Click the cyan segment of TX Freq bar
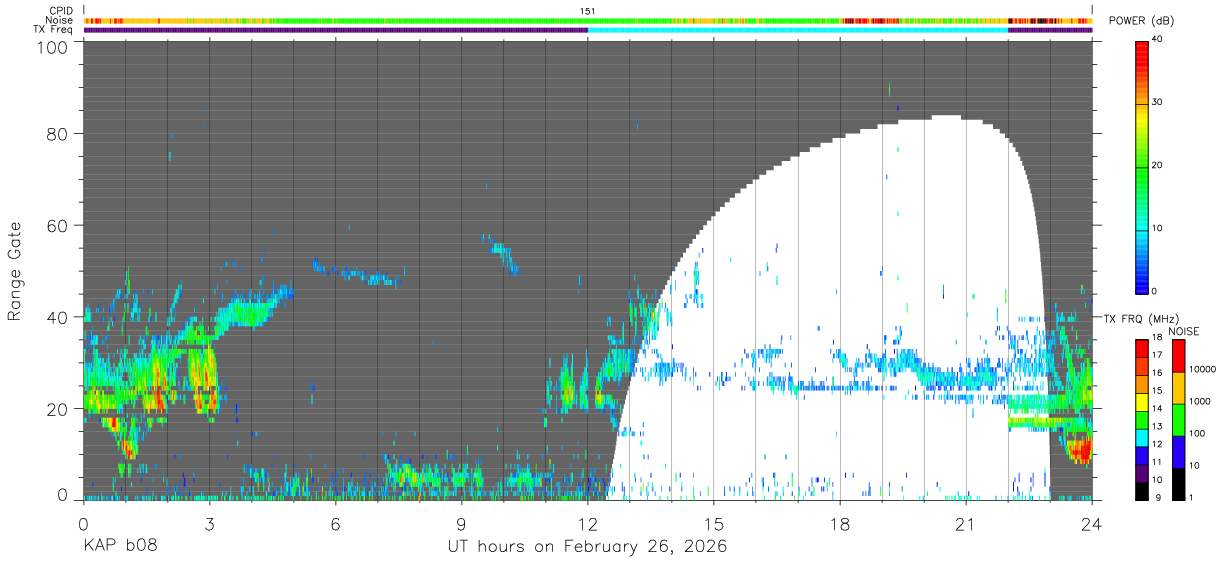 [x=798, y=30]
